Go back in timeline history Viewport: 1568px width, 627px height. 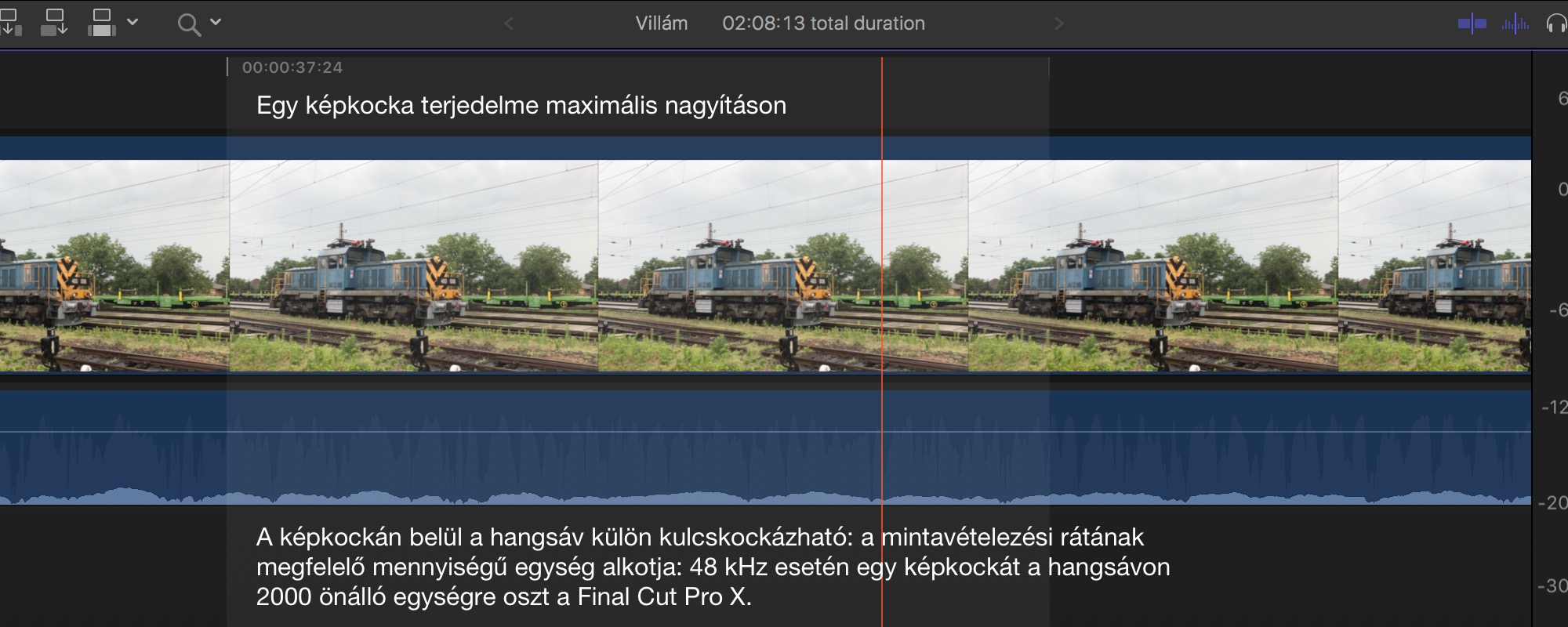click(509, 24)
